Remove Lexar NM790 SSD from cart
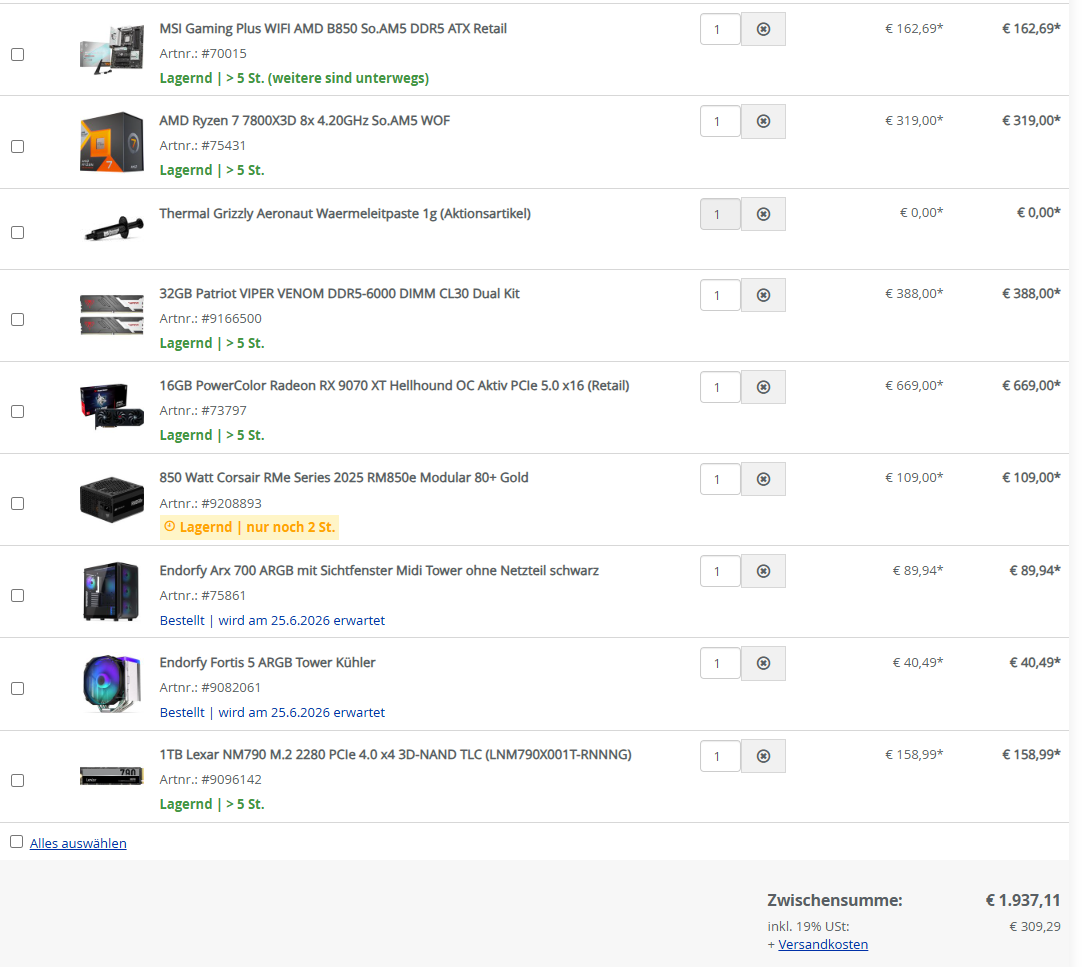This screenshot has height=967, width=1085. coord(763,756)
